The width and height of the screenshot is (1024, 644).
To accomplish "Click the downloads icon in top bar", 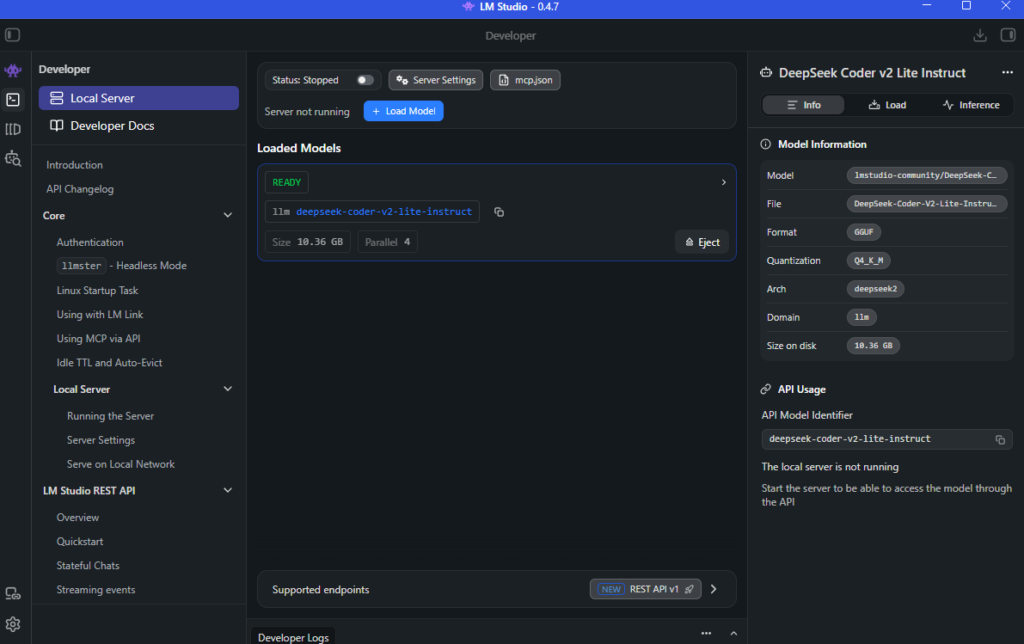I will click(979, 35).
